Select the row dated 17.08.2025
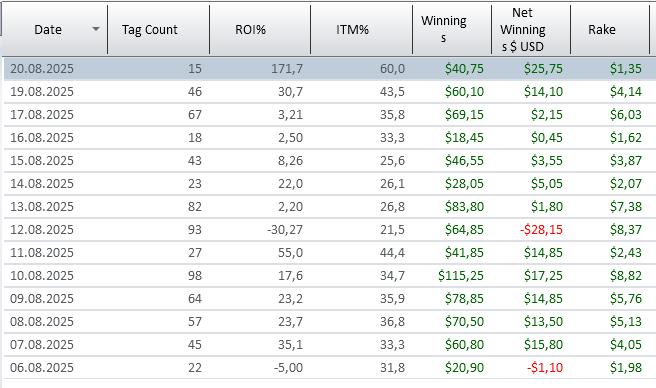 pyautogui.click(x=330, y=115)
